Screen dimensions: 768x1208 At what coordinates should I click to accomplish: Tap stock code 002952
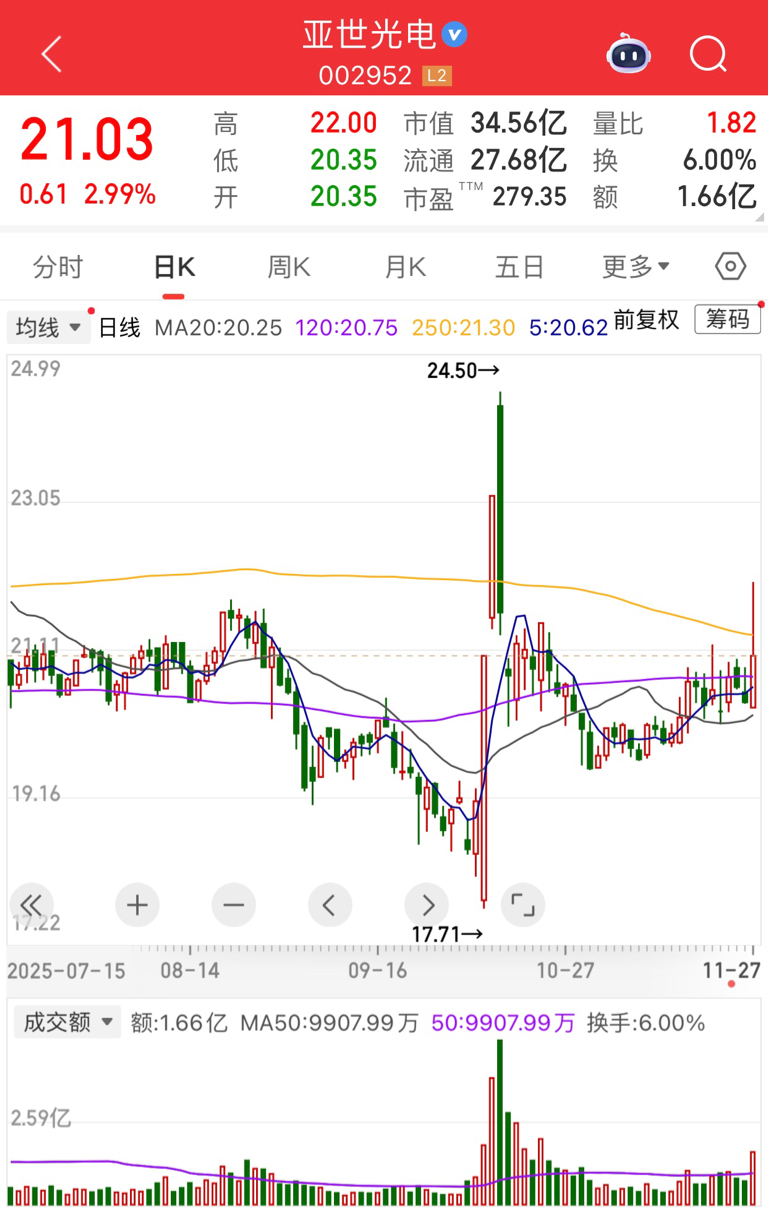[365, 75]
